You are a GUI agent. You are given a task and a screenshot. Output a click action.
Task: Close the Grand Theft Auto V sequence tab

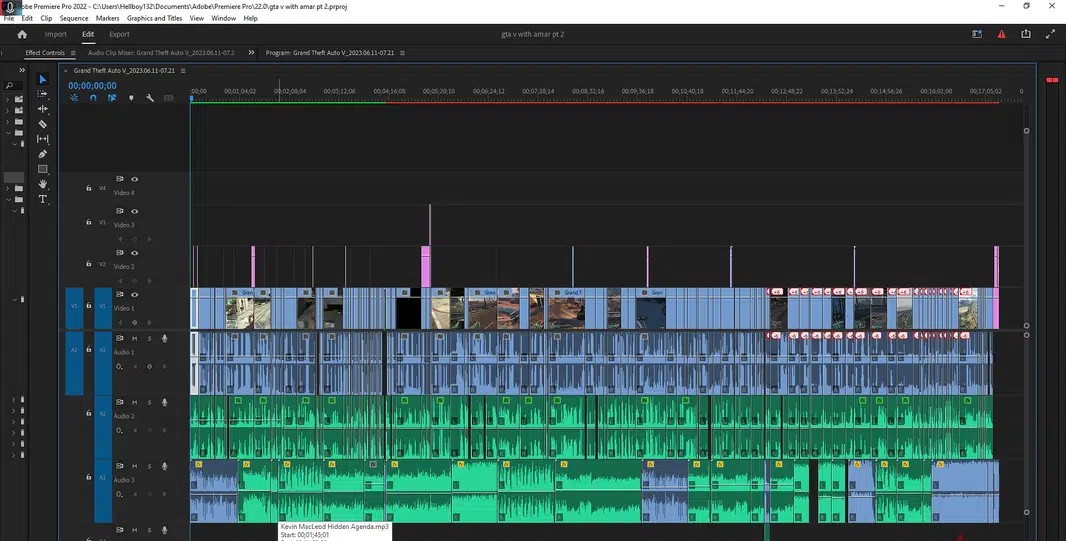point(66,71)
